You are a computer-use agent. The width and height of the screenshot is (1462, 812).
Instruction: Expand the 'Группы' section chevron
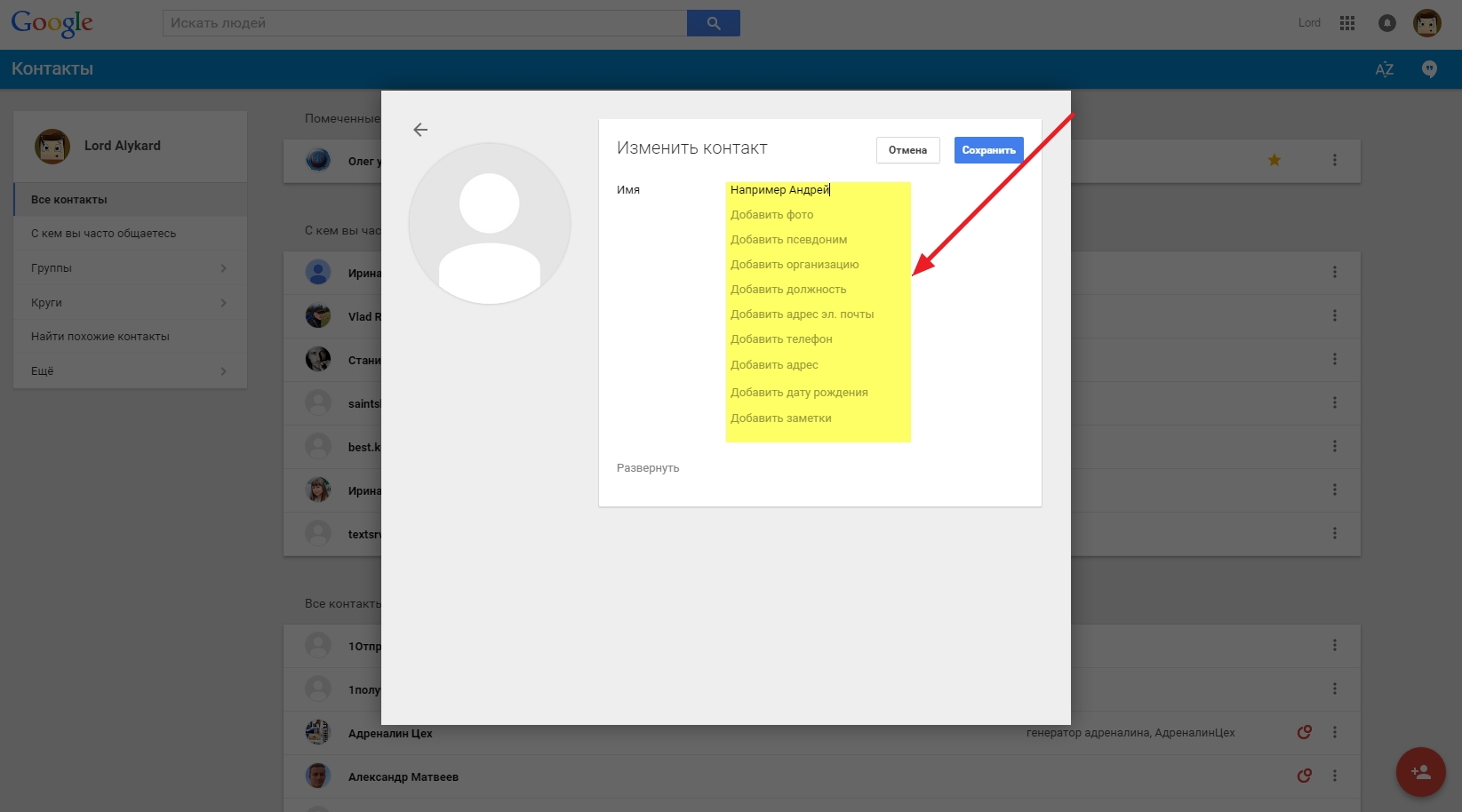pyautogui.click(x=223, y=268)
